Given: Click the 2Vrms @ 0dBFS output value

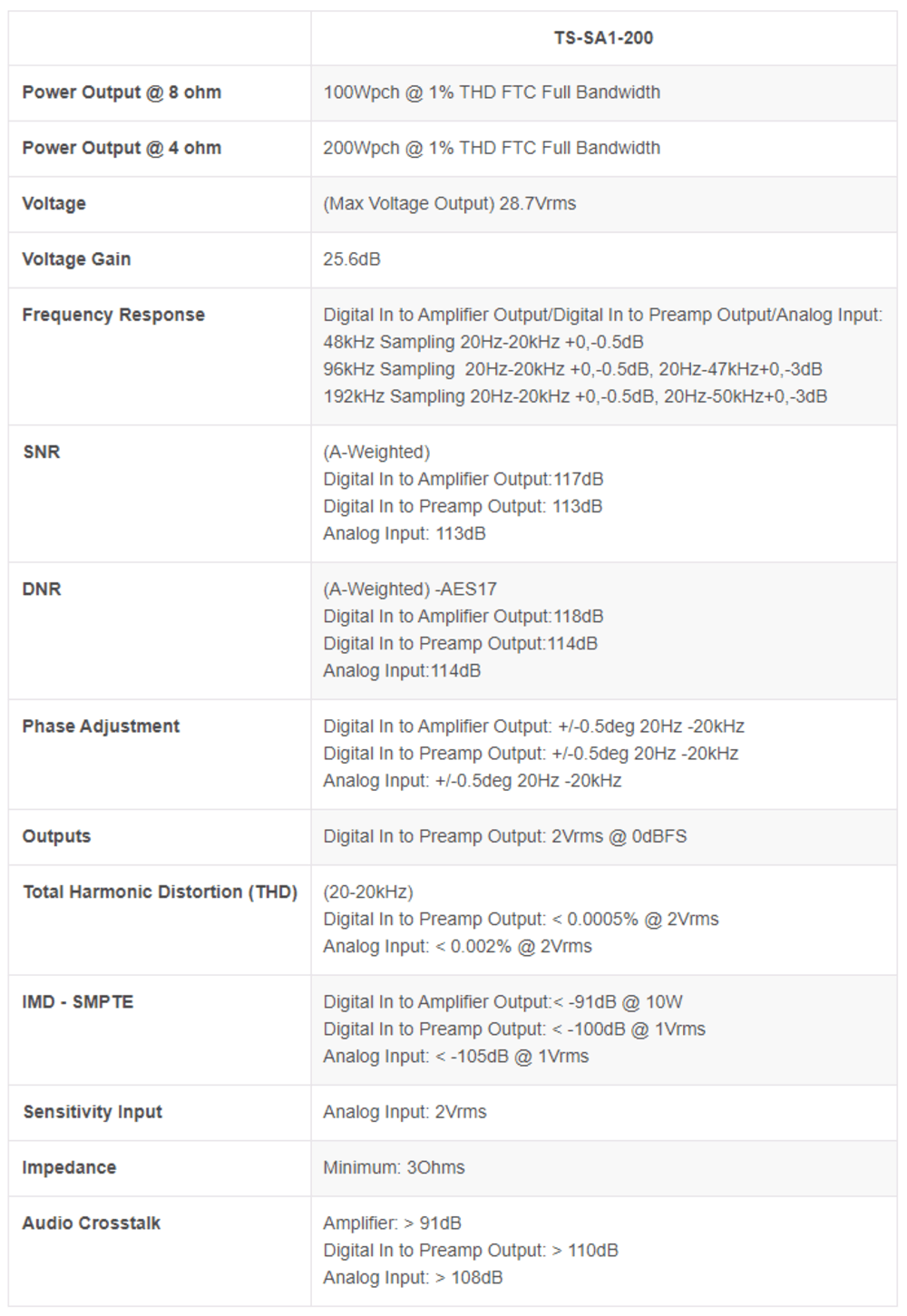Looking at the screenshot, I should [619, 836].
